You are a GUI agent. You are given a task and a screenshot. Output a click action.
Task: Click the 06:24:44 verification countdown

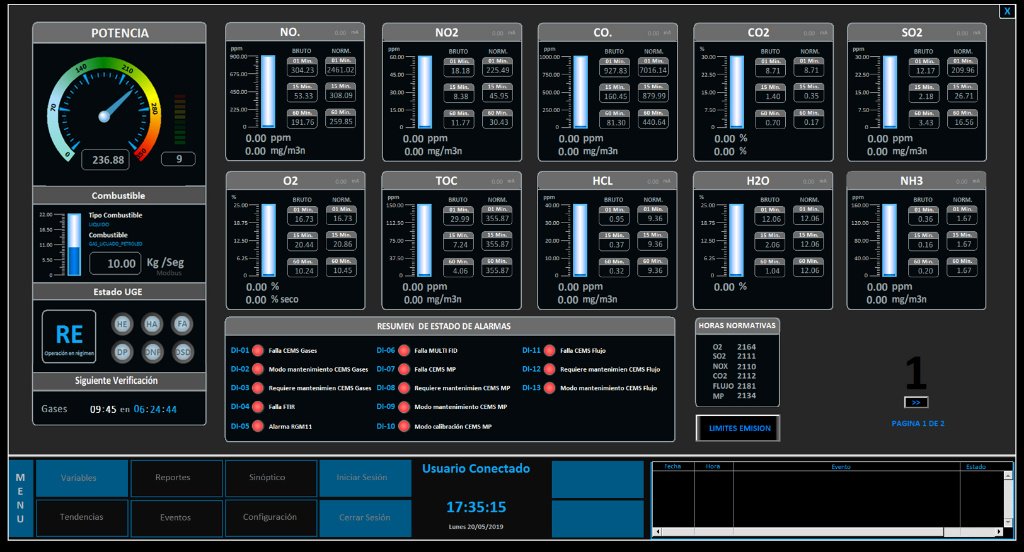(x=155, y=409)
